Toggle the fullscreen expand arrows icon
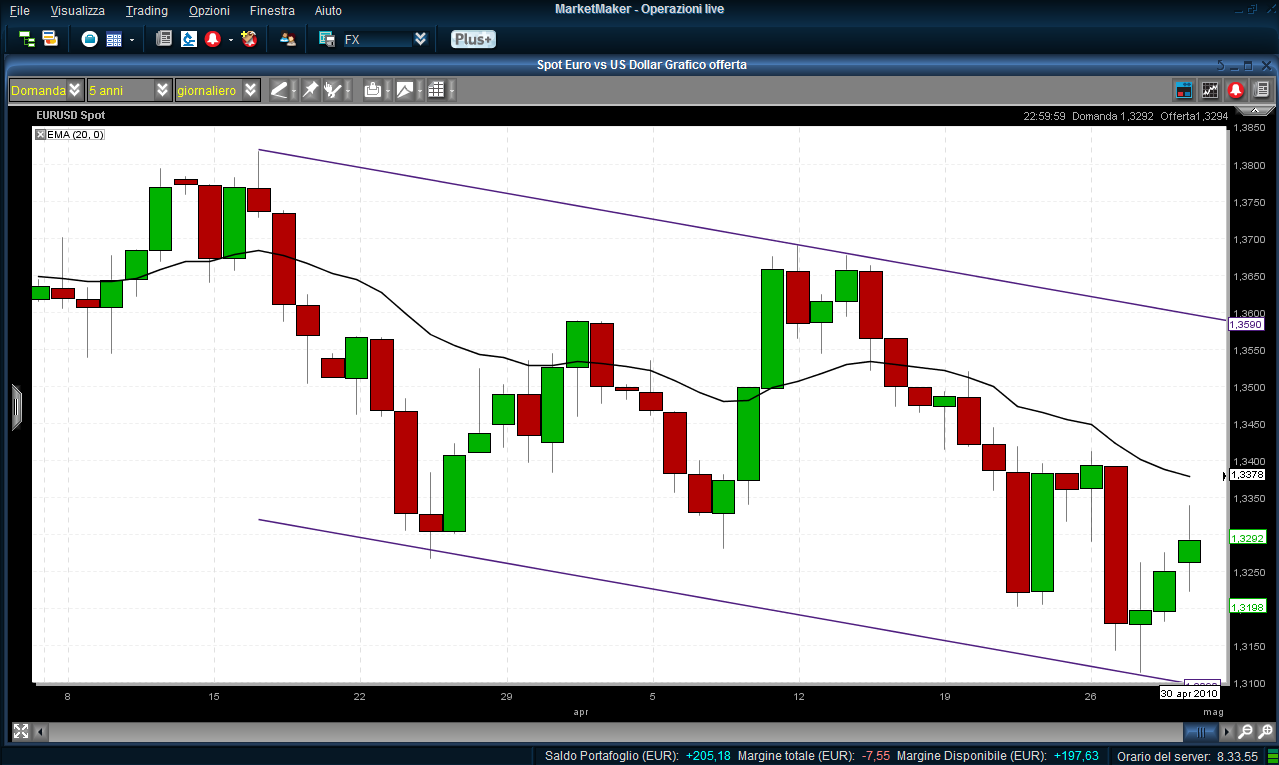The image size is (1279, 765). 20,731
